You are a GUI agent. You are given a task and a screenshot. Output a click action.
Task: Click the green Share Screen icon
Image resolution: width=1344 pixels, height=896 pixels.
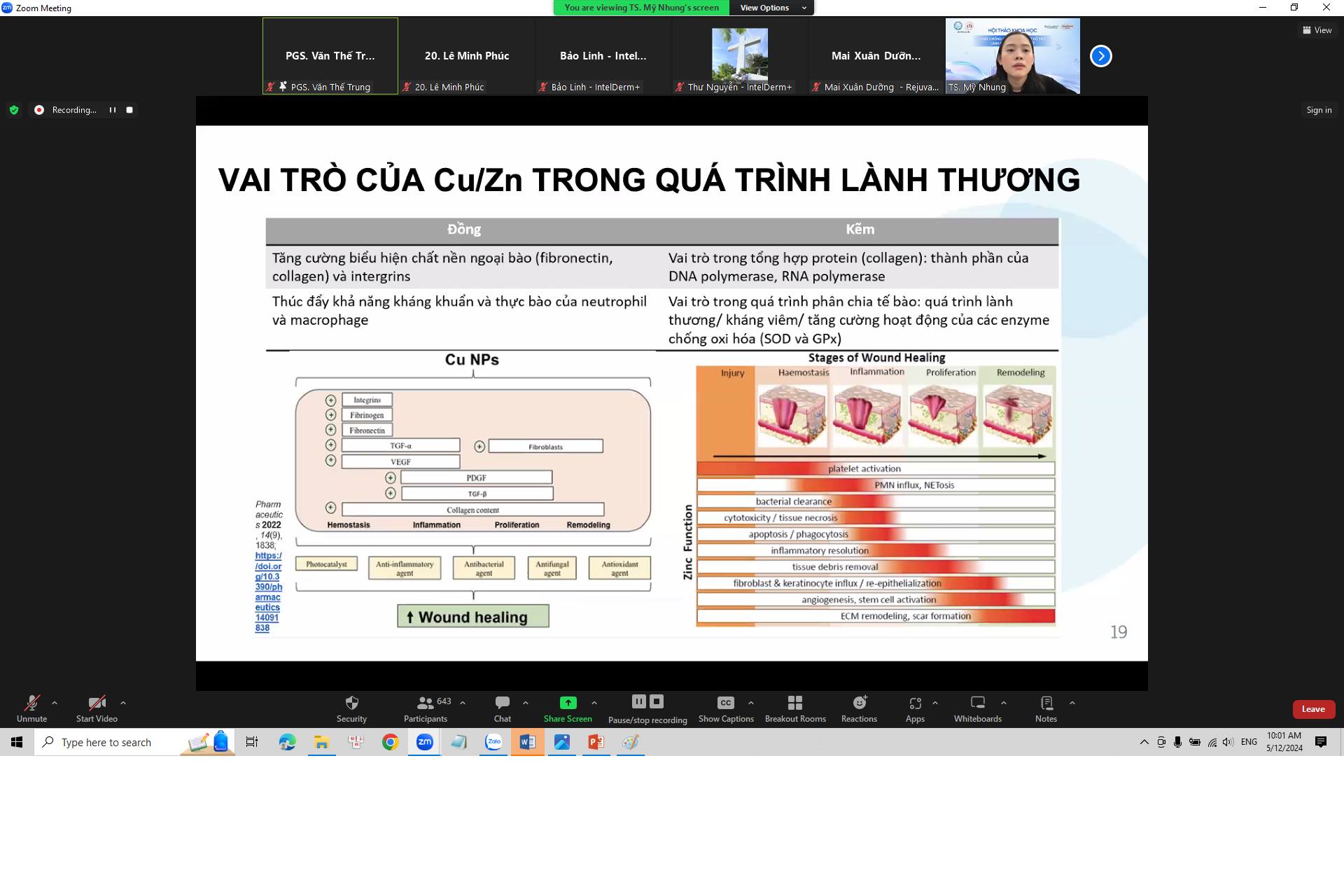click(x=568, y=703)
